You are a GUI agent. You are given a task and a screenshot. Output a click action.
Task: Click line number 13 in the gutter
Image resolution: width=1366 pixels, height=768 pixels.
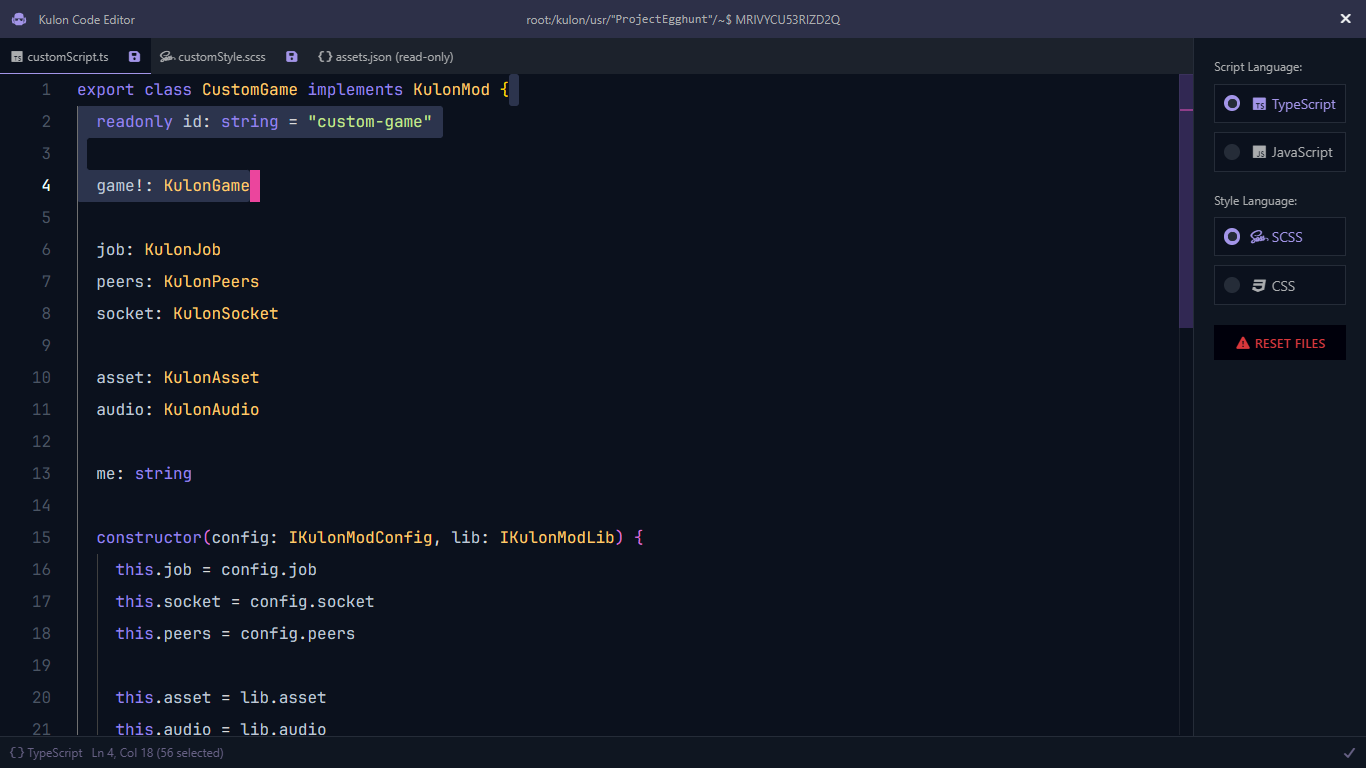click(41, 473)
